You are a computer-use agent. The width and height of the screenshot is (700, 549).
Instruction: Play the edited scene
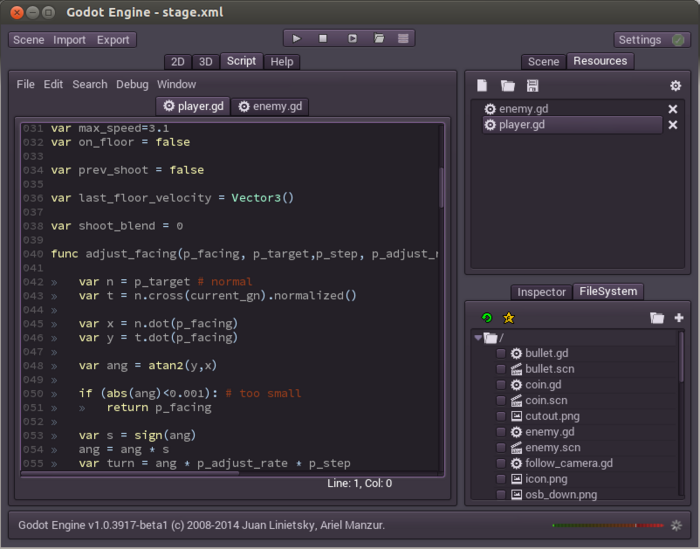(352, 38)
